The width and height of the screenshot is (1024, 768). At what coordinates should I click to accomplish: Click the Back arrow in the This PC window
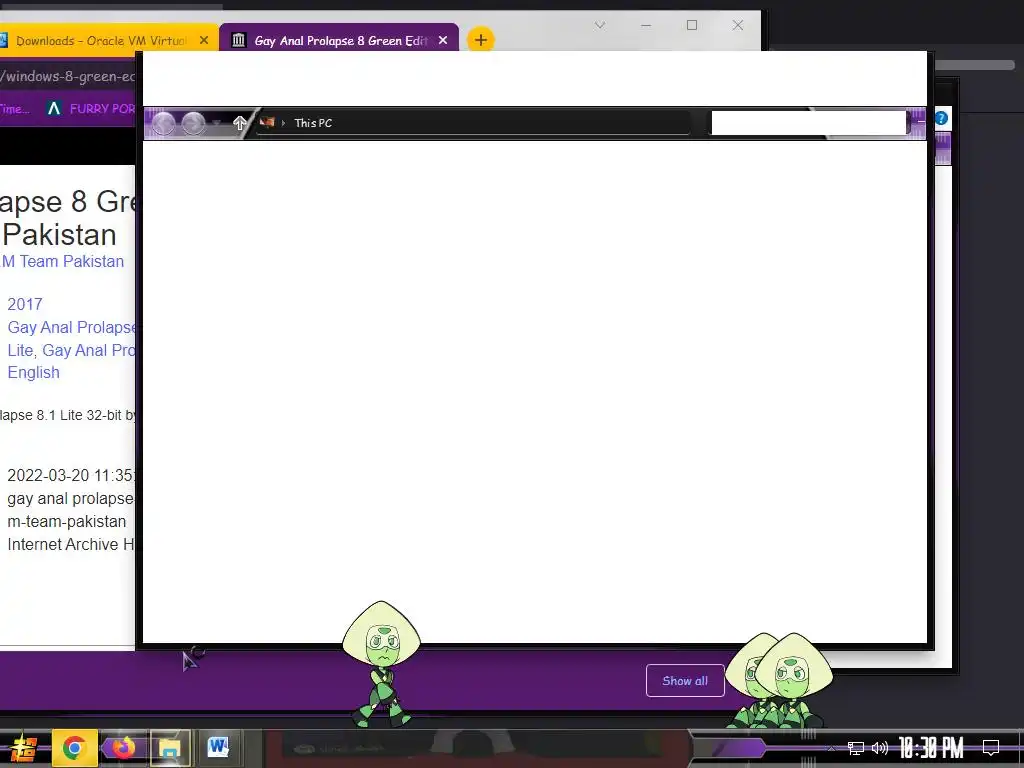[x=164, y=123]
